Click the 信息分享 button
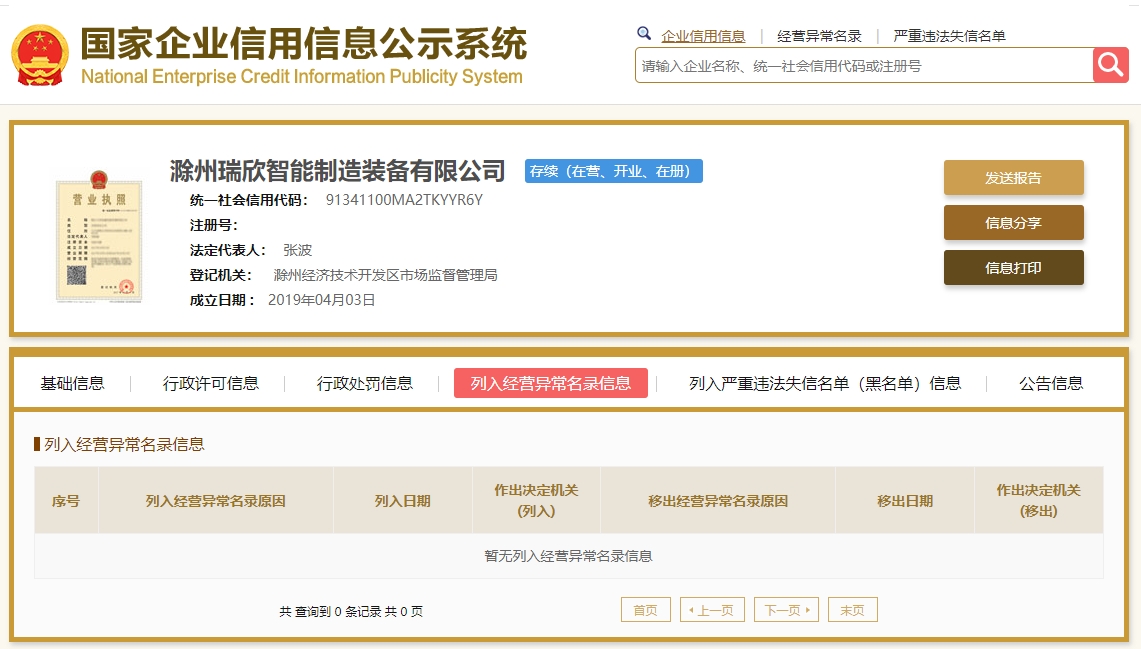 coord(1014,223)
